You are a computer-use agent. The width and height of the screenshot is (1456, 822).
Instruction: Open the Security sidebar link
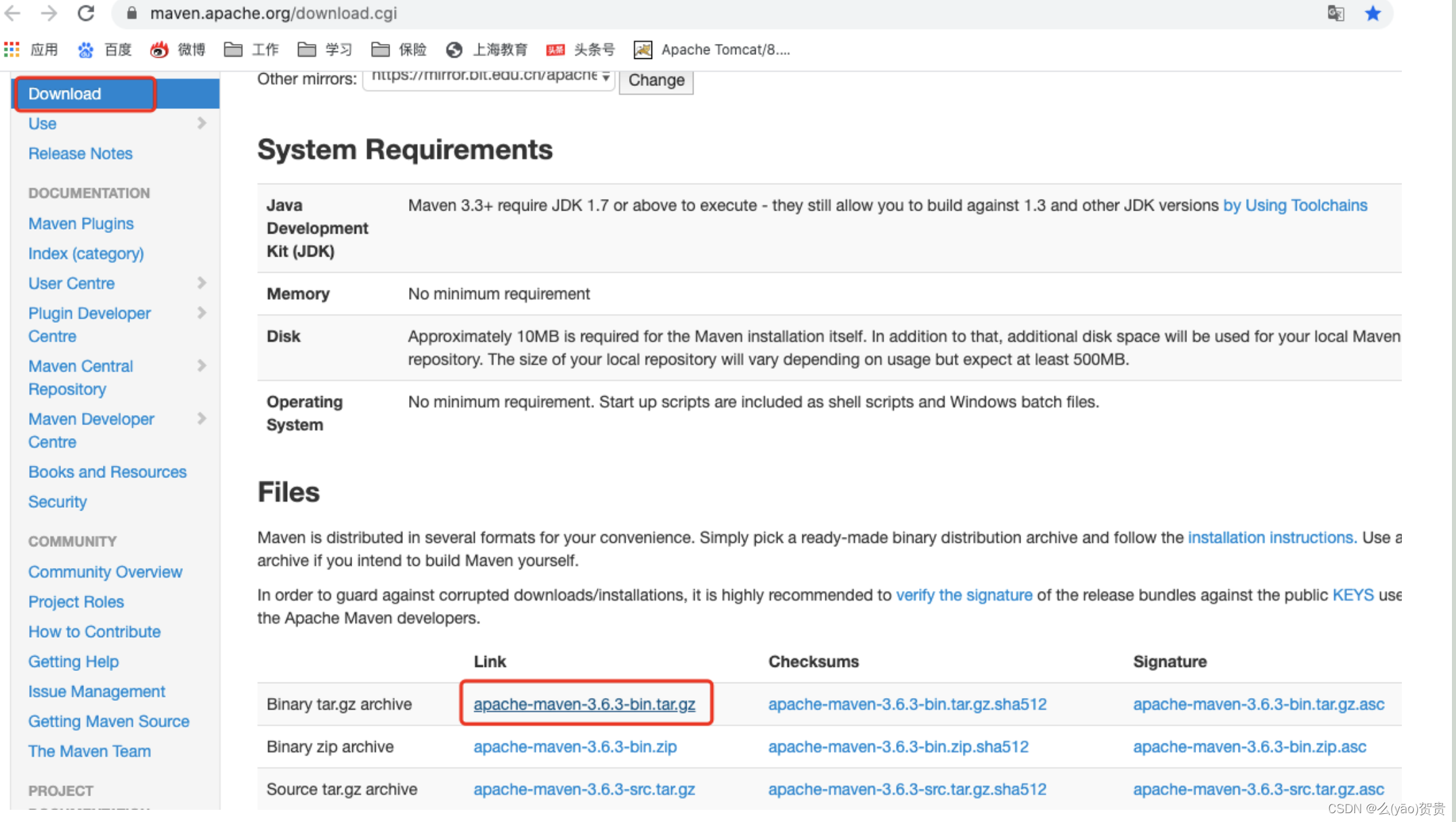[x=58, y=502]
